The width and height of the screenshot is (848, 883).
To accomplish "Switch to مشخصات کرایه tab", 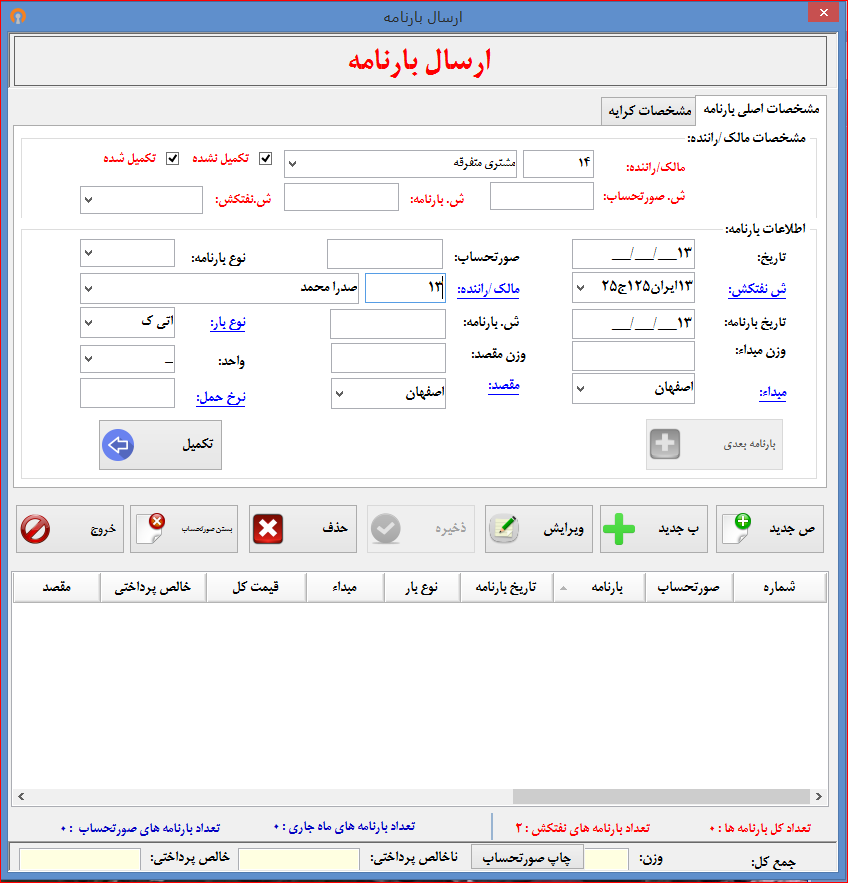I will (649, 111).
